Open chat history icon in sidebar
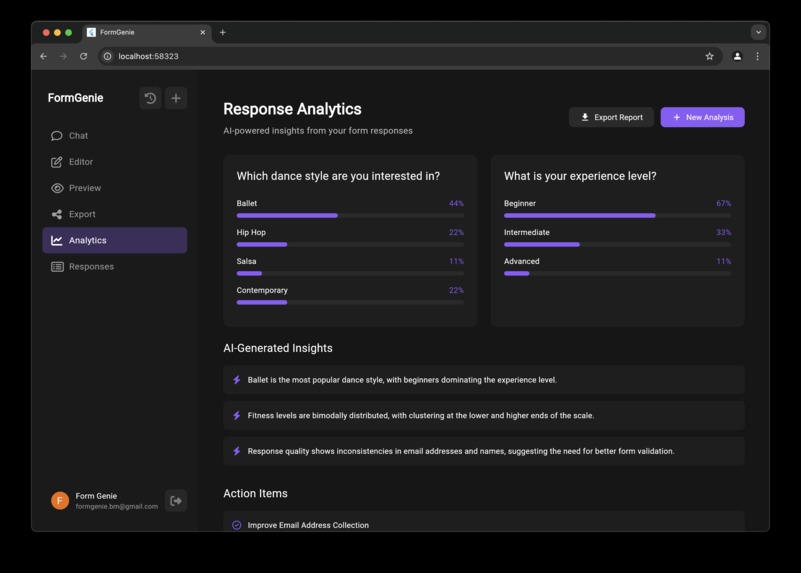The height and width of the screenshot is (573, 801). click(x=150, y=98)
